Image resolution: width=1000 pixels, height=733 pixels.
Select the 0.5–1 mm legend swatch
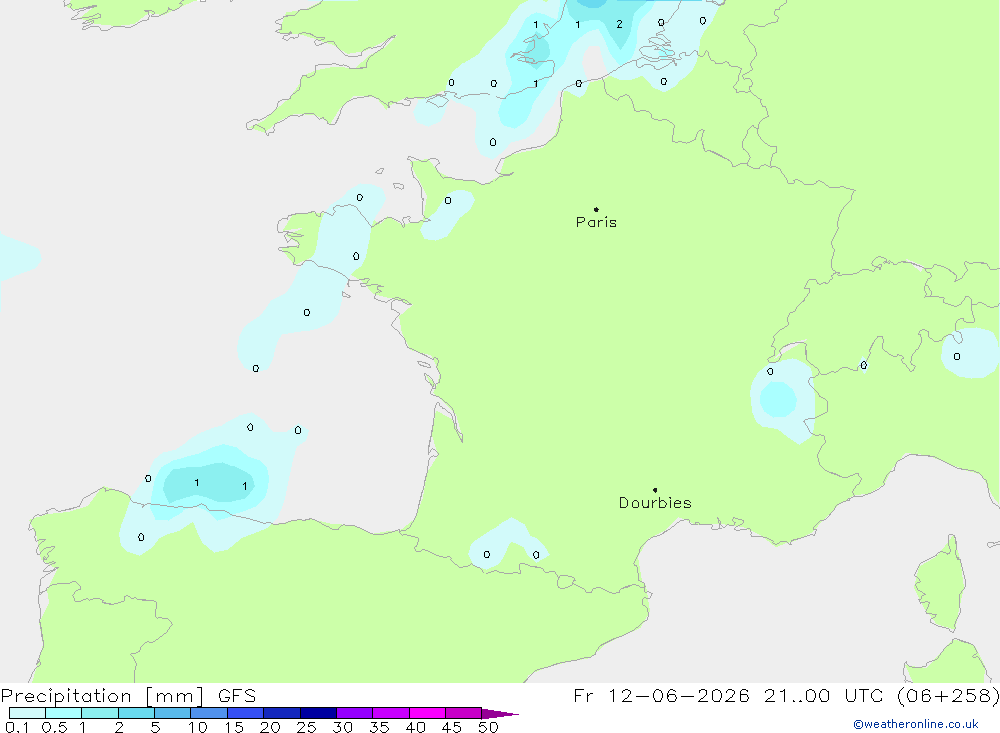click(64, 713)
